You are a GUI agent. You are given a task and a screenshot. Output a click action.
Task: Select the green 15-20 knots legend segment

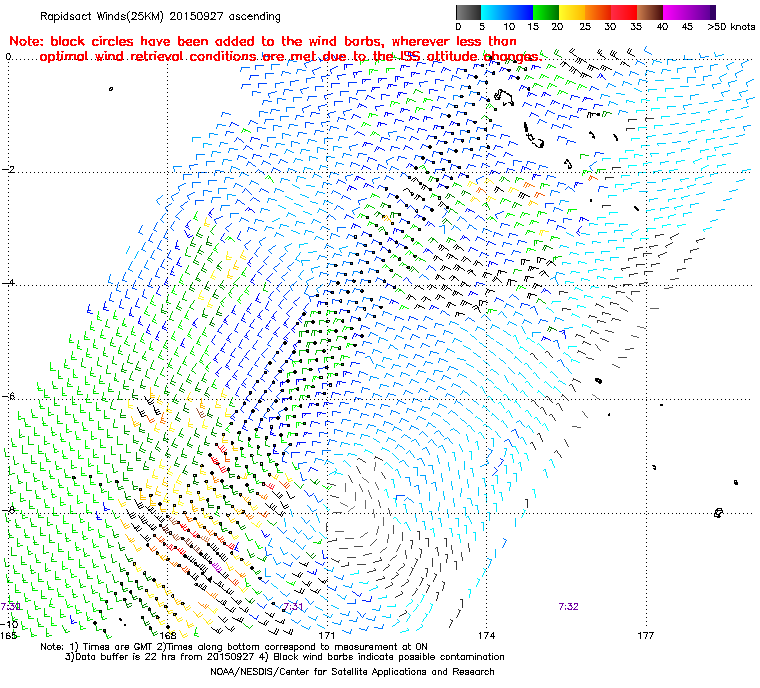coord(546,12)
